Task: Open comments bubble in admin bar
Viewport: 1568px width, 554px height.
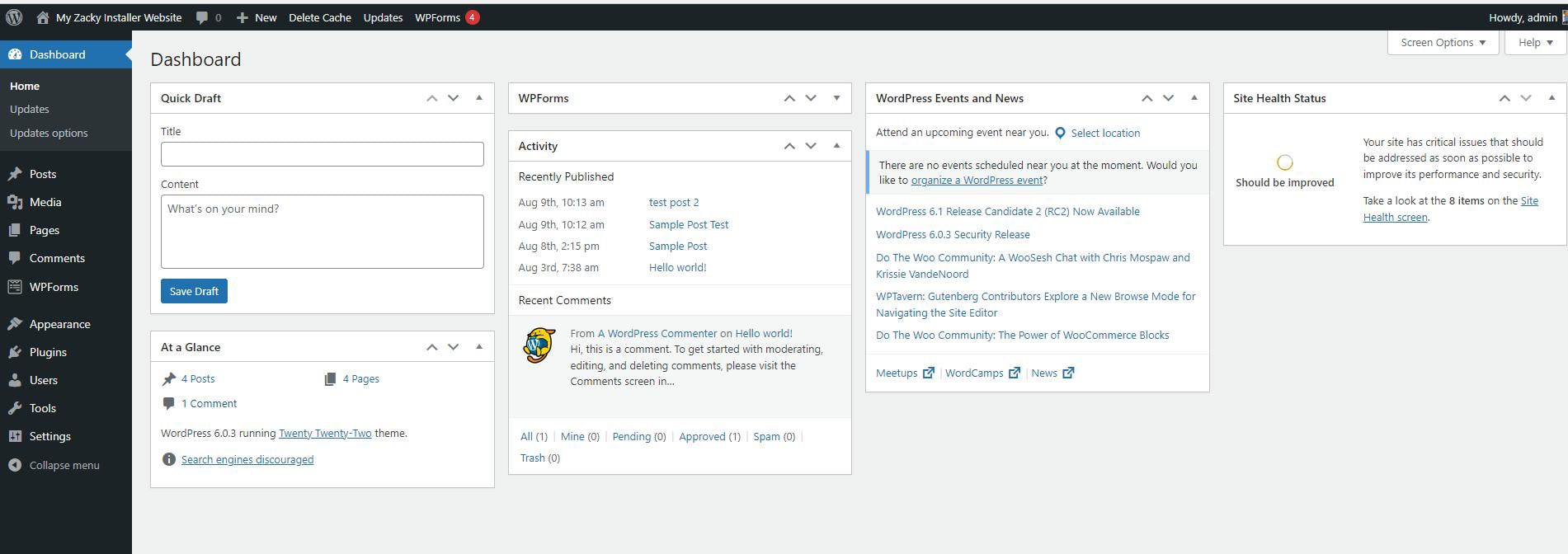Action: [202, 17]
